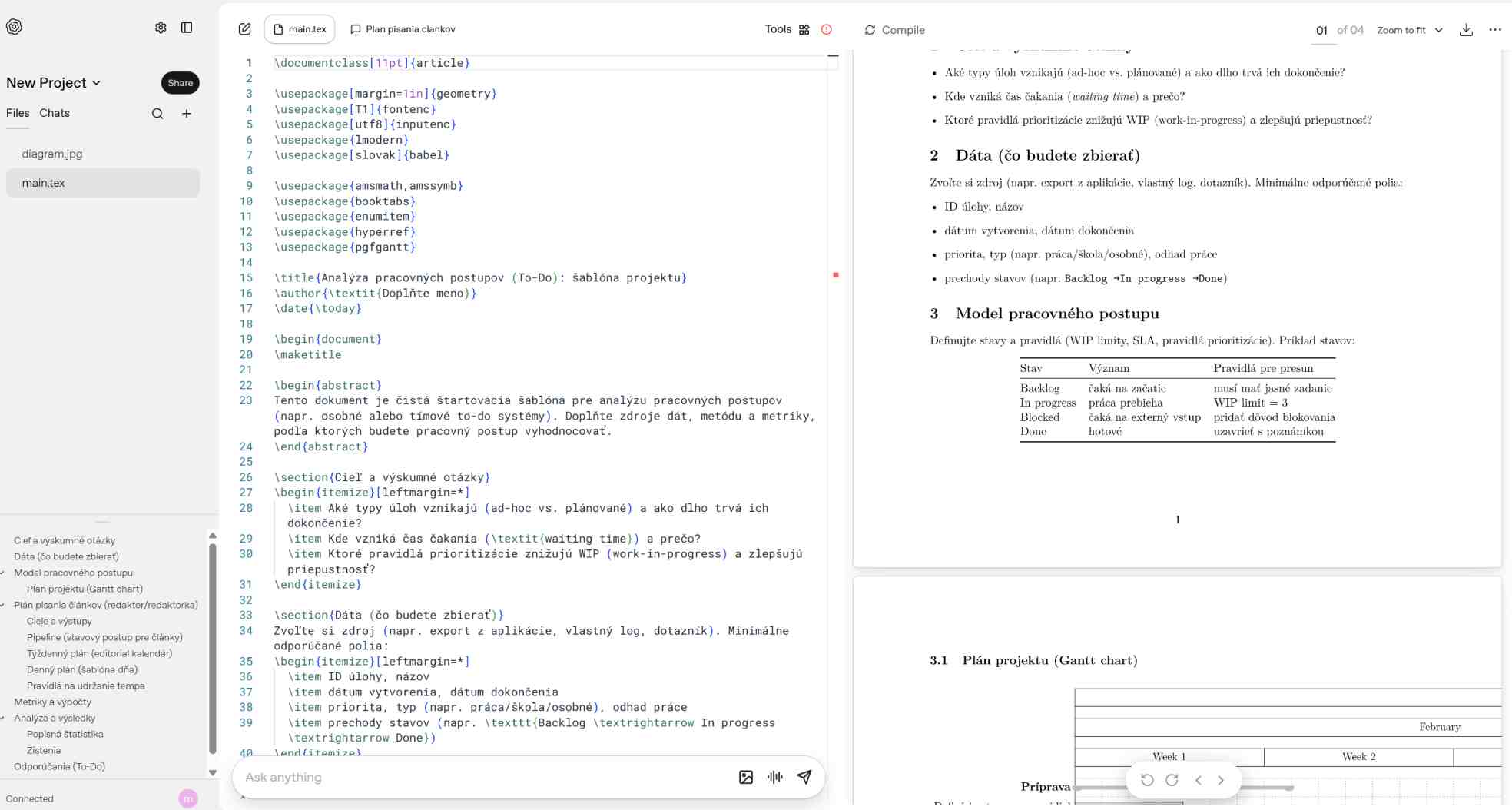Collapse the Model pracovného postupu outline section
Image resolution: width=1512 pixels, height=810 pixels.
(4, 573)
